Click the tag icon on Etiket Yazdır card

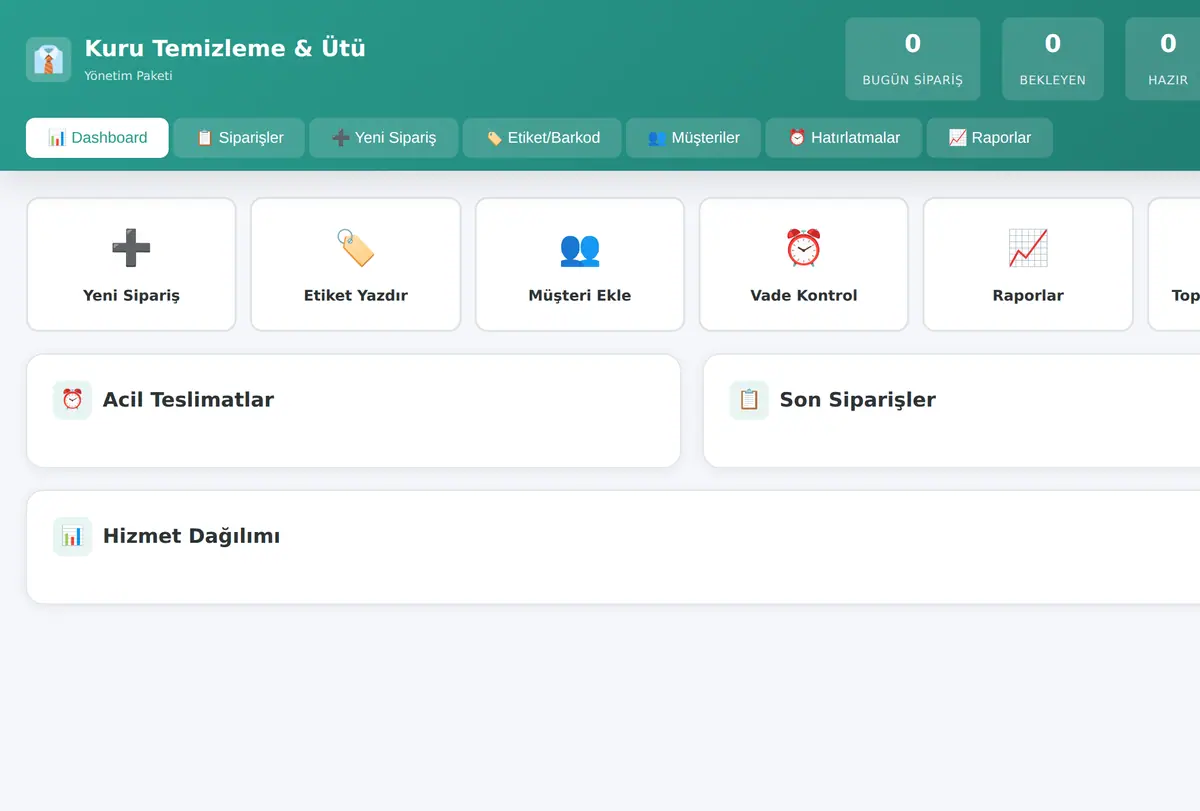tap(355, 248)
